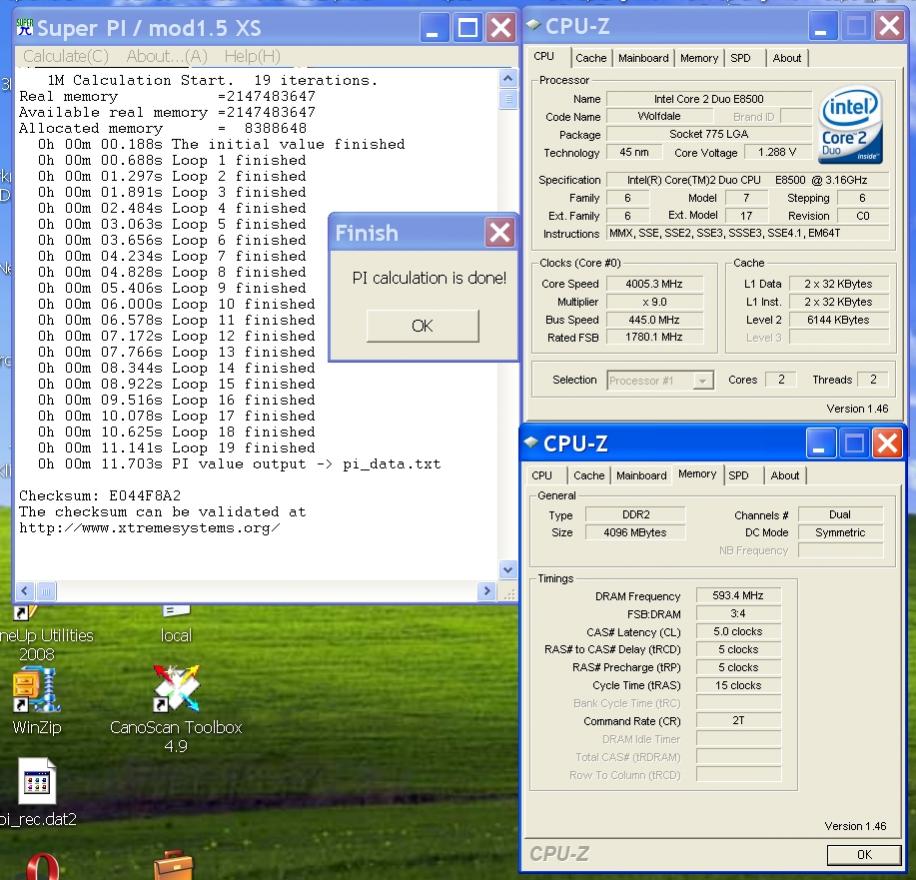Click Super PI vertical scrollbar up arrow

(508, 78)
